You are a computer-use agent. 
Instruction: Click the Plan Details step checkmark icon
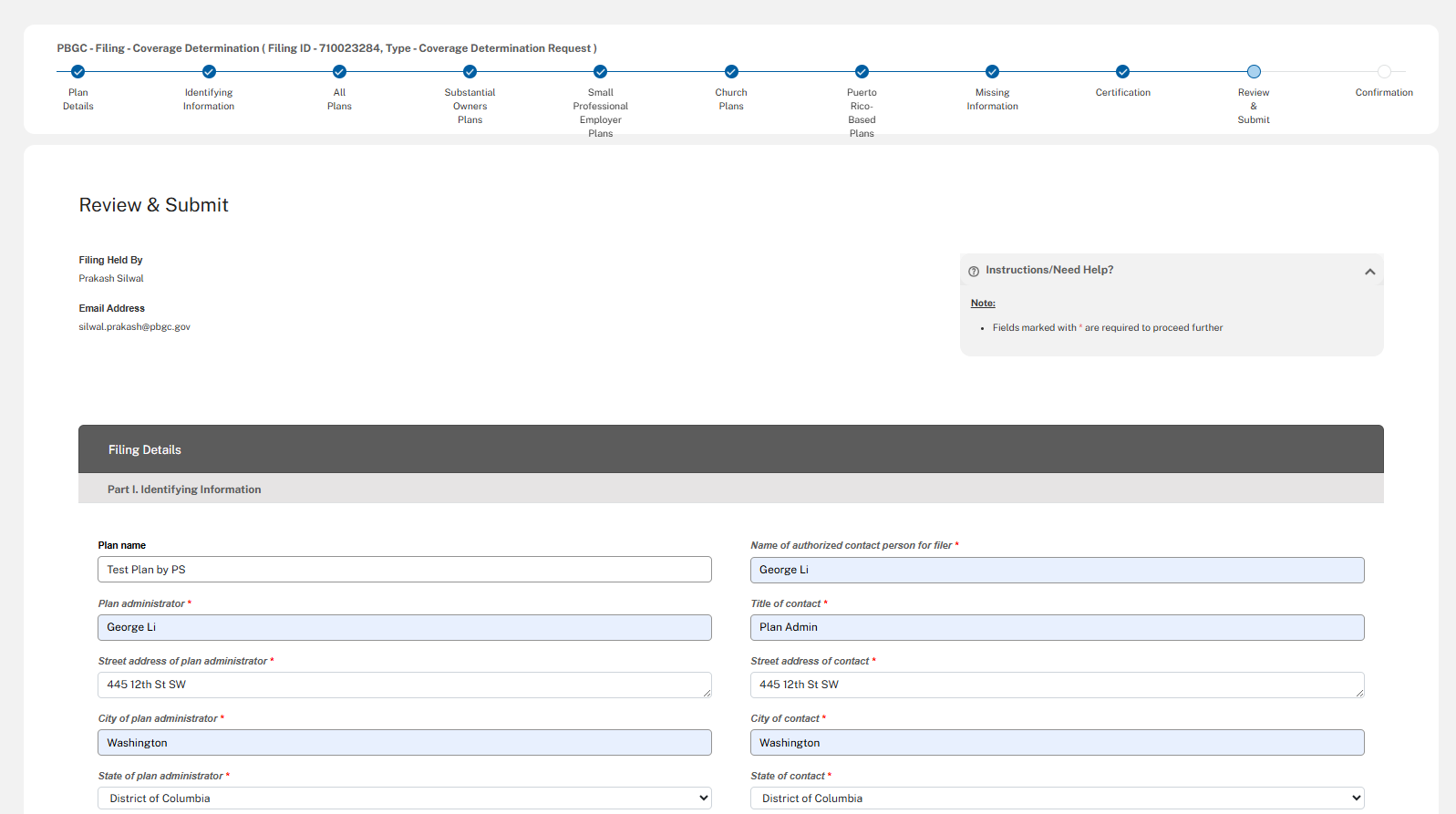pos(78,72)
